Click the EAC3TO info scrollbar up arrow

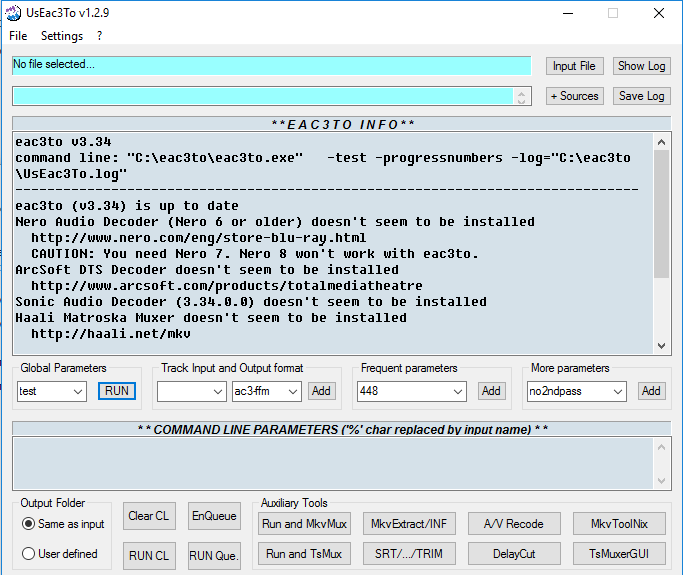[661, 142]
